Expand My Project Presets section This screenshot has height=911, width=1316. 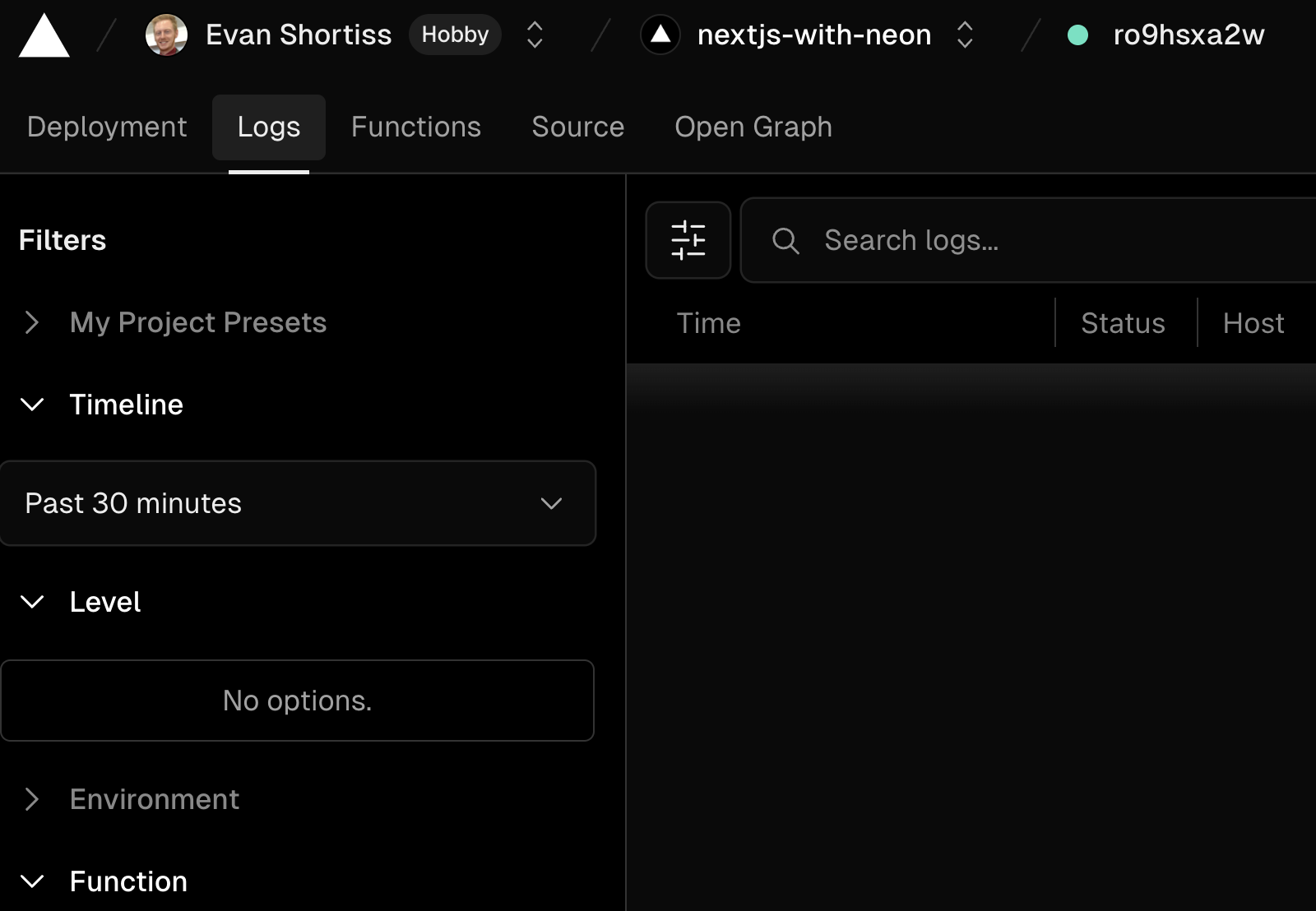(32, 322)
